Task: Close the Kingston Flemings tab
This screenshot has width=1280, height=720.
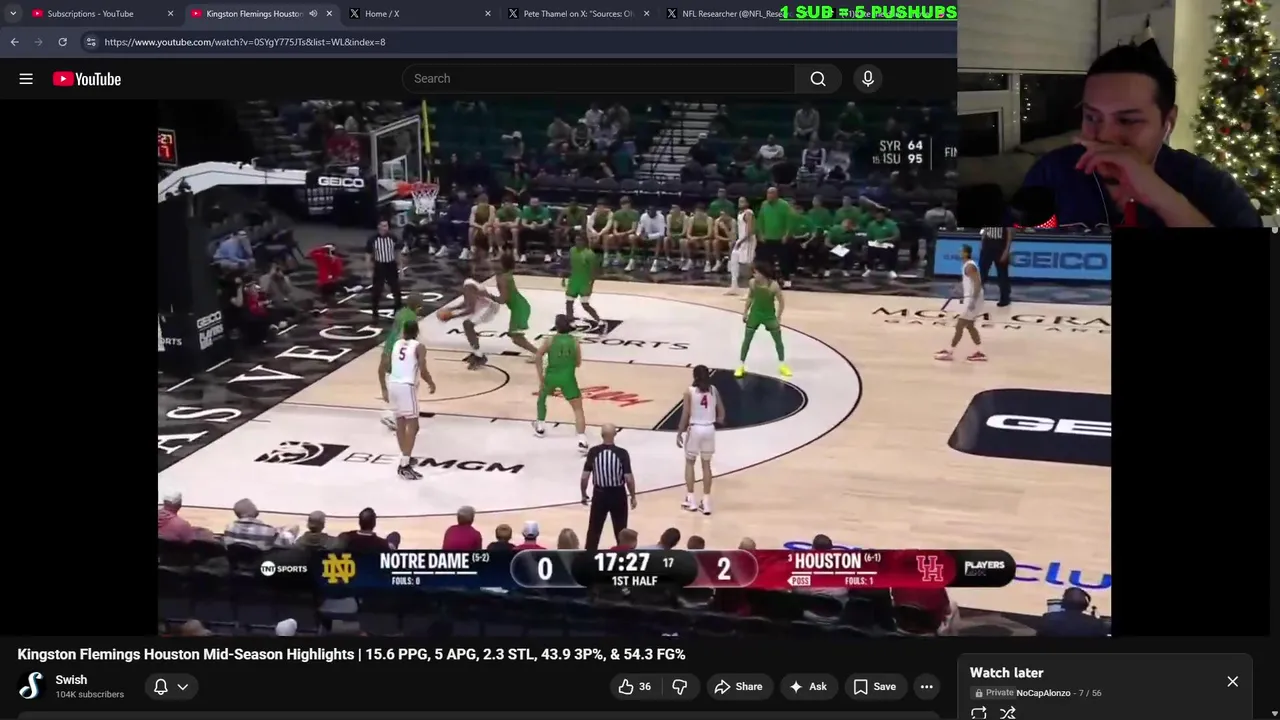Action: [329, 14]
